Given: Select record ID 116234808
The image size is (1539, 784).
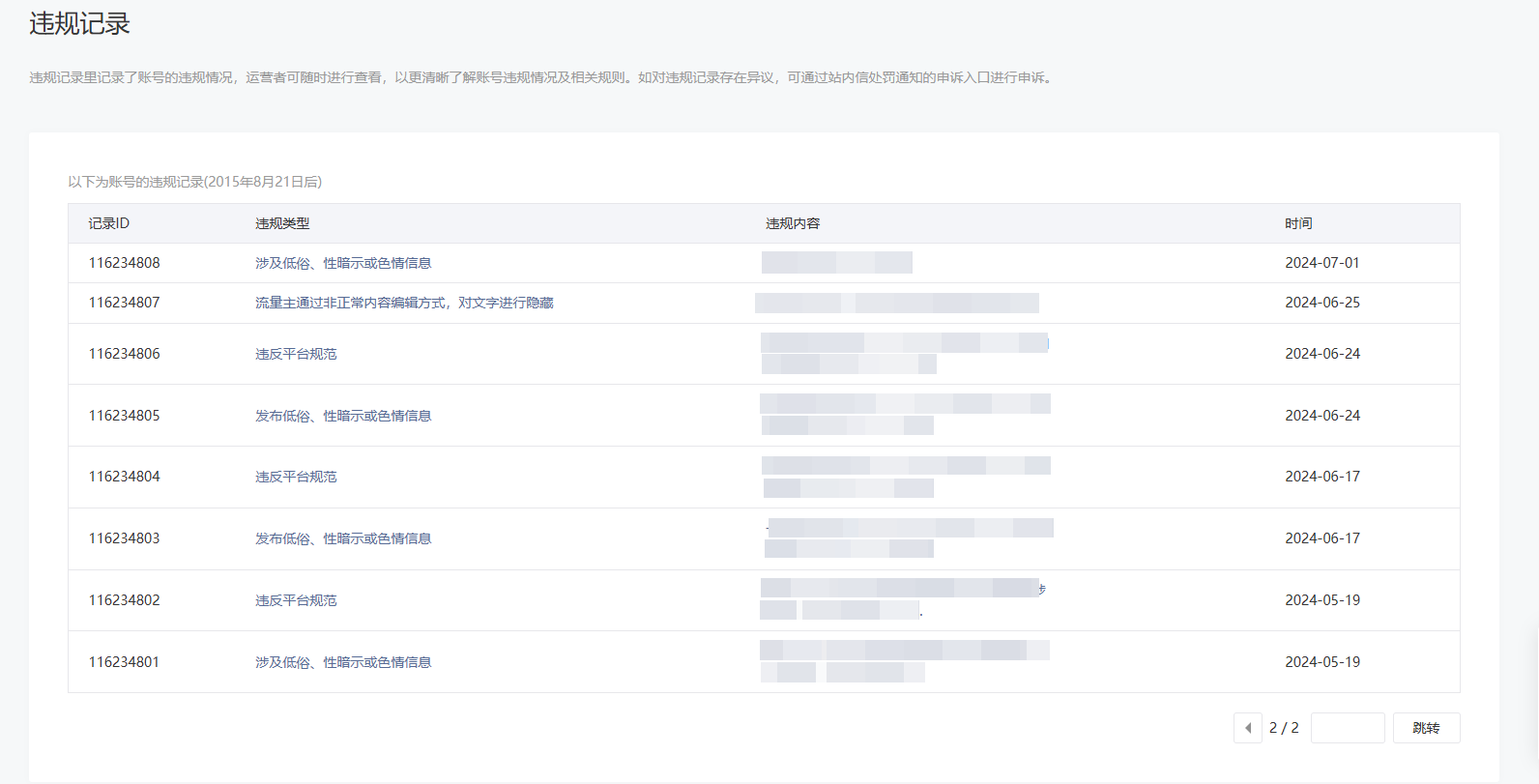Looking at the screenshot, I should tap(125, 263).
